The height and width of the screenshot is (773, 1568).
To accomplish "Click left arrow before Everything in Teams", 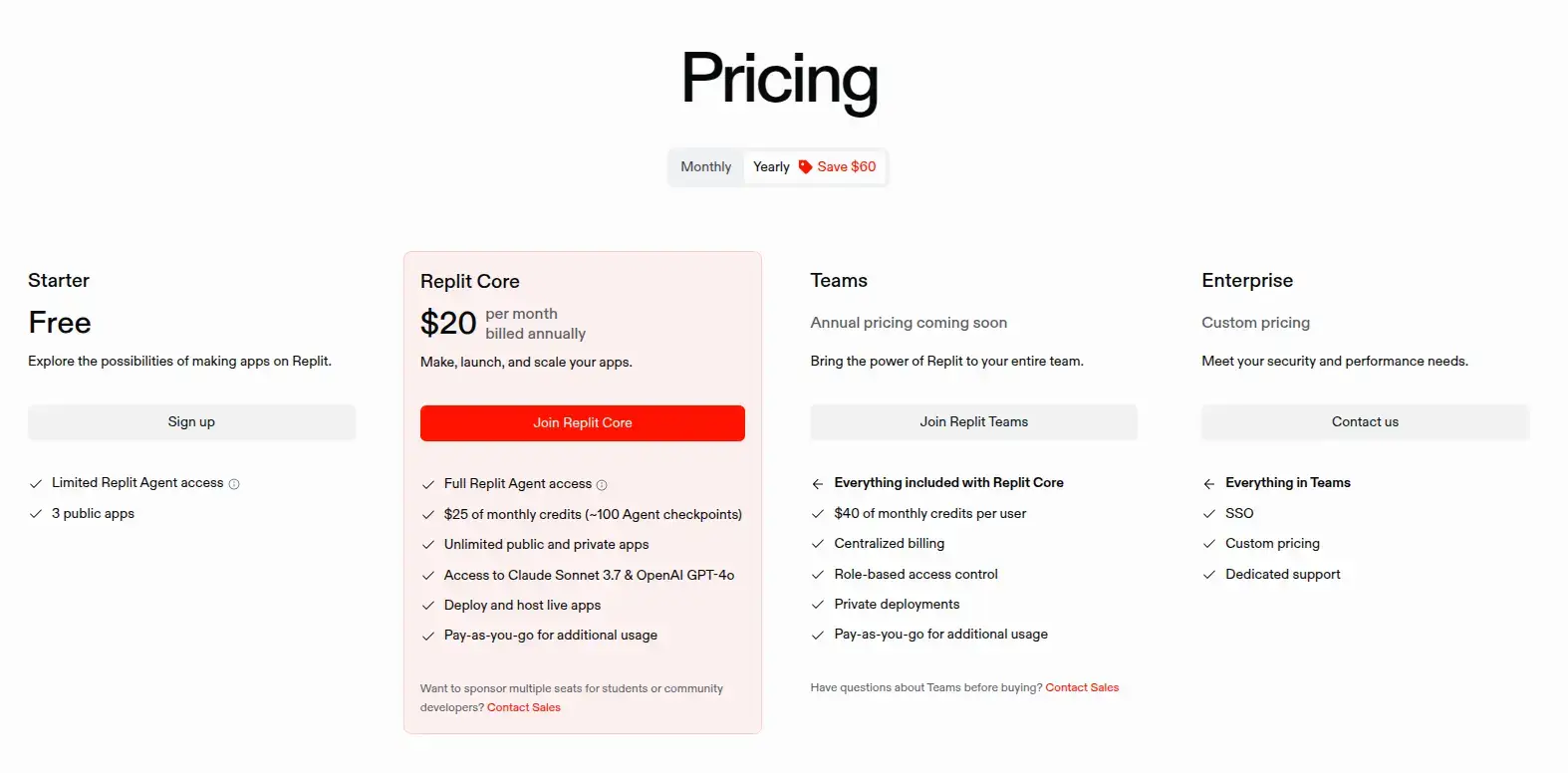I will (1209, 484).
